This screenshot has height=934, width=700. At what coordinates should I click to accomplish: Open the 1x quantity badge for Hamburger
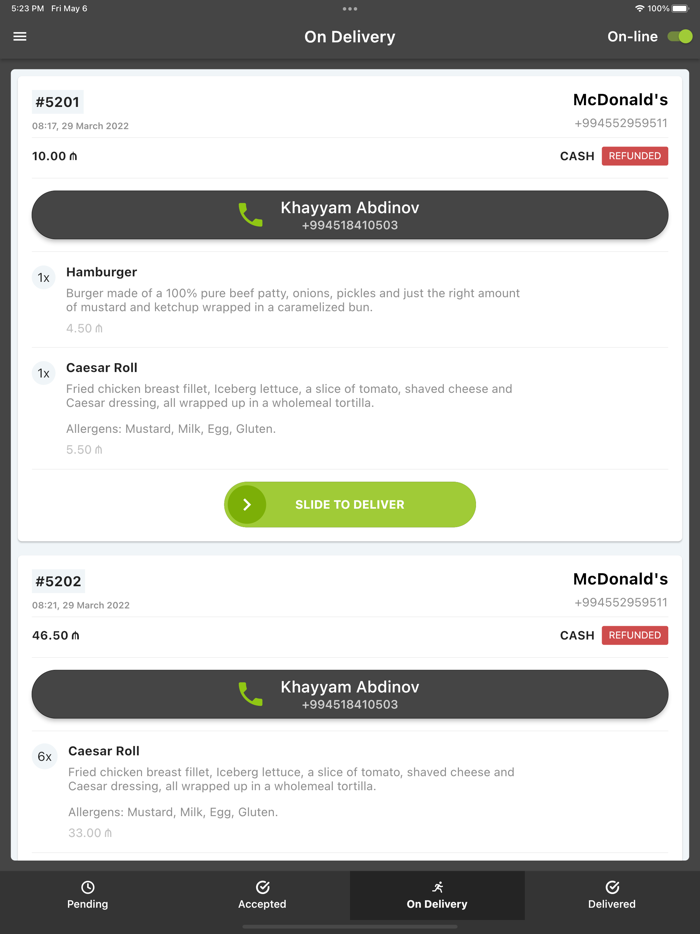[x=43, y=277]
